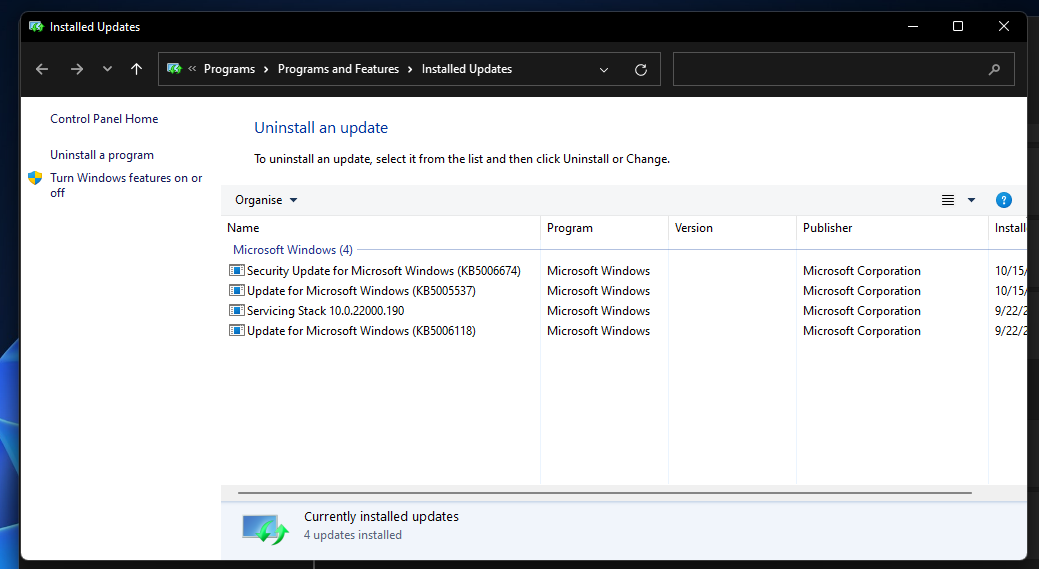This screenshot has height=569, width=1039.
Task: Close the Installed Updates window
Action: (x=1004, y=26)
